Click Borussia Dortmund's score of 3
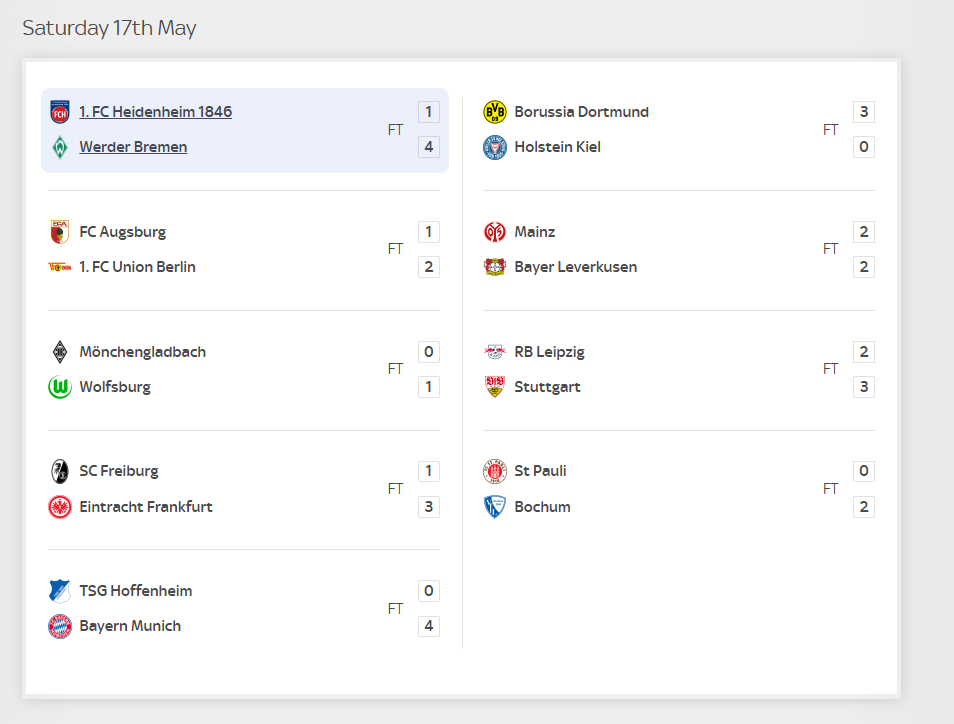 864,112
